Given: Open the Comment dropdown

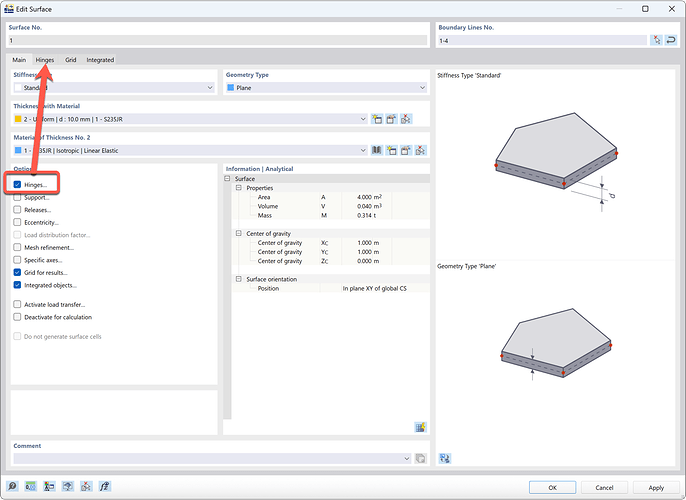Looking at the screenshot, I should pyautogui.click(x=212, y=458).
